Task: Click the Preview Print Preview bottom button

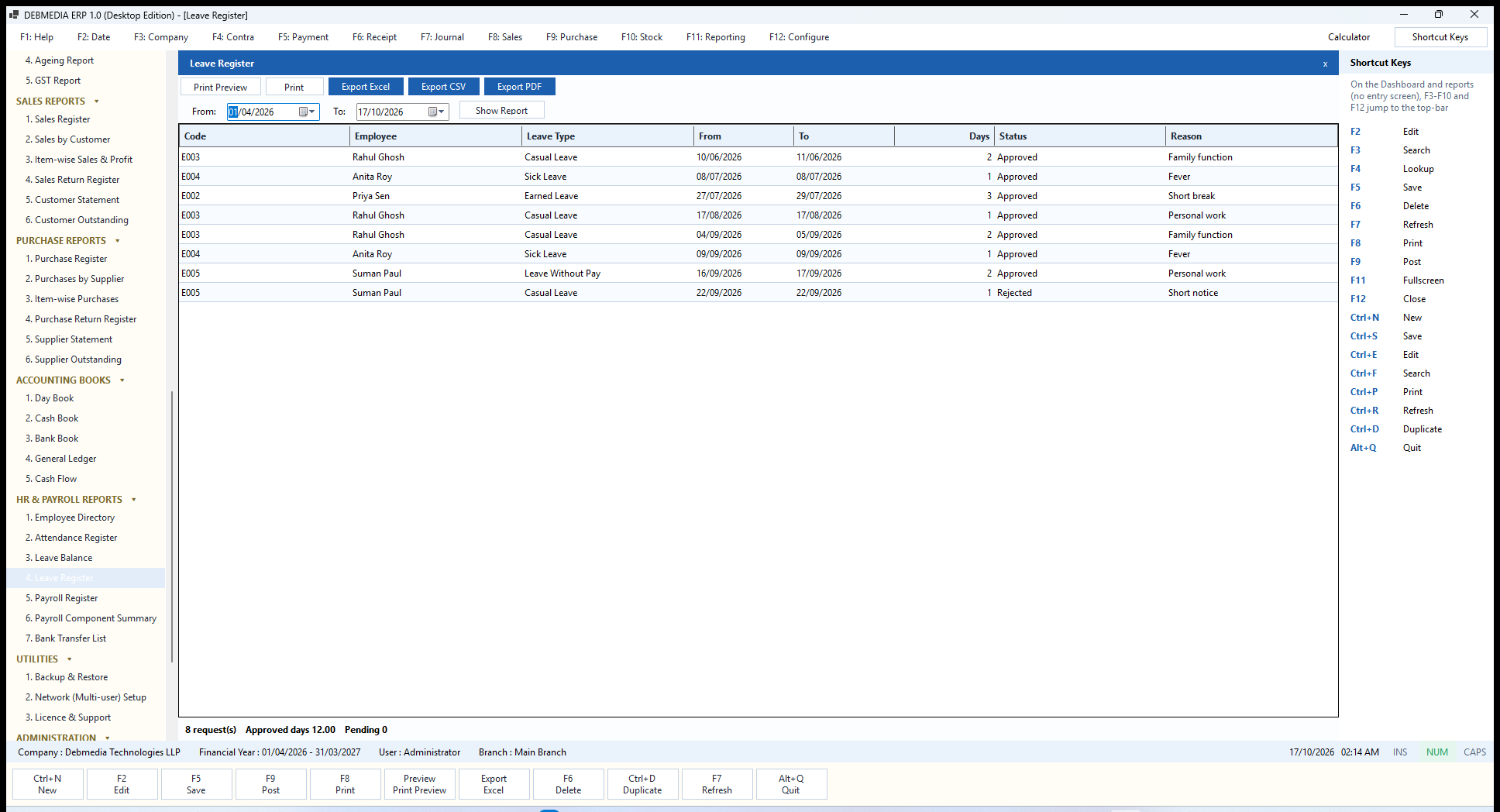Action: pyautogui.click(x=419, y=784)
